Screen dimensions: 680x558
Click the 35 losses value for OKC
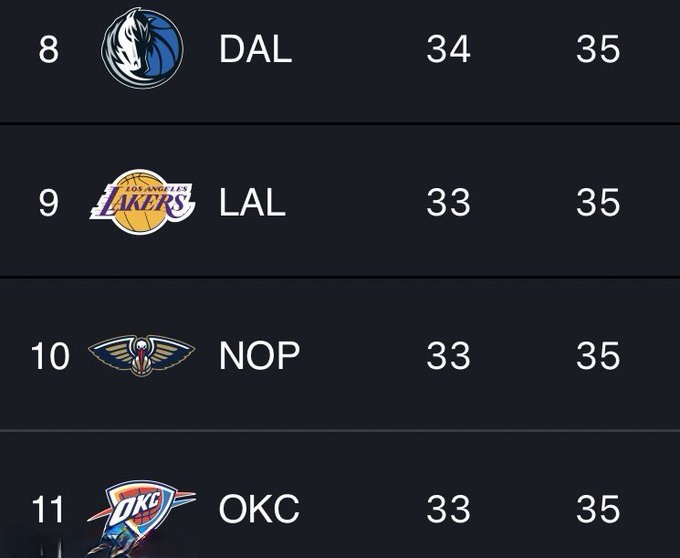tap(598, 510)
